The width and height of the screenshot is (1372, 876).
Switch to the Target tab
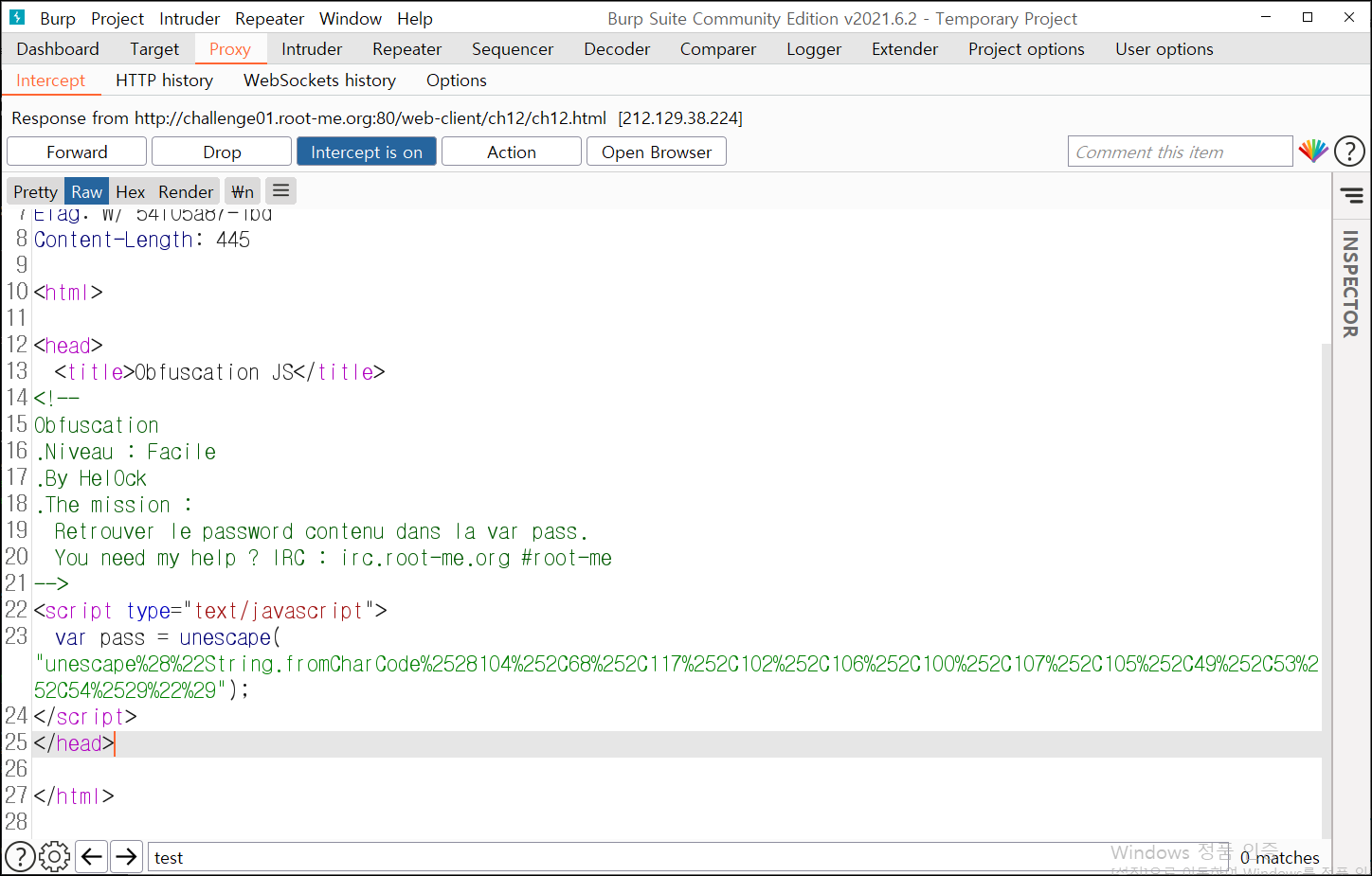pyautogui.click(x=154, y=49)
